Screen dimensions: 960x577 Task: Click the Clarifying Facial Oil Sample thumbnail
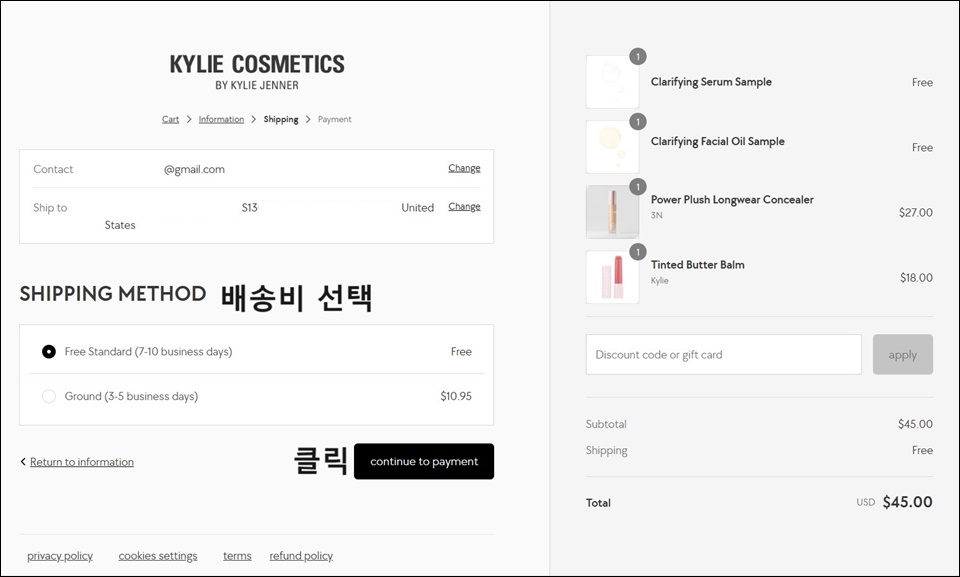[x=612, y=147]
